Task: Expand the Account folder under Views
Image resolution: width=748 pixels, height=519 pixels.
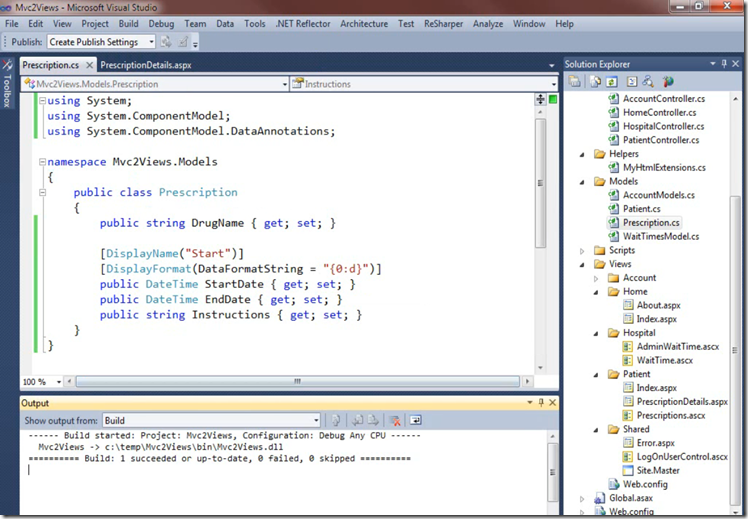Action: point(596,278)
